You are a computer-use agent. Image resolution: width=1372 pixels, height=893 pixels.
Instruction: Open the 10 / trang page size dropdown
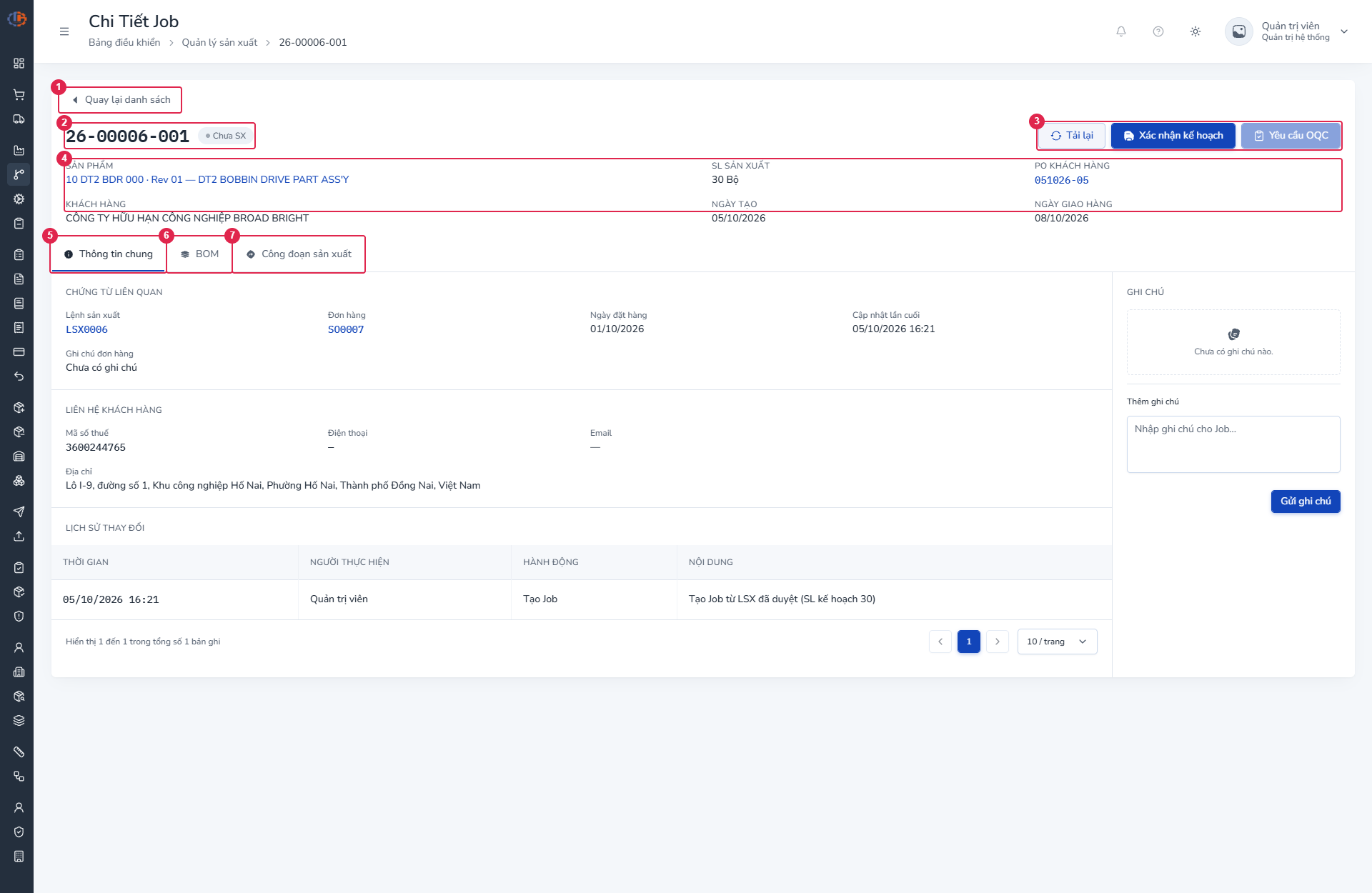pos(1057,642)
